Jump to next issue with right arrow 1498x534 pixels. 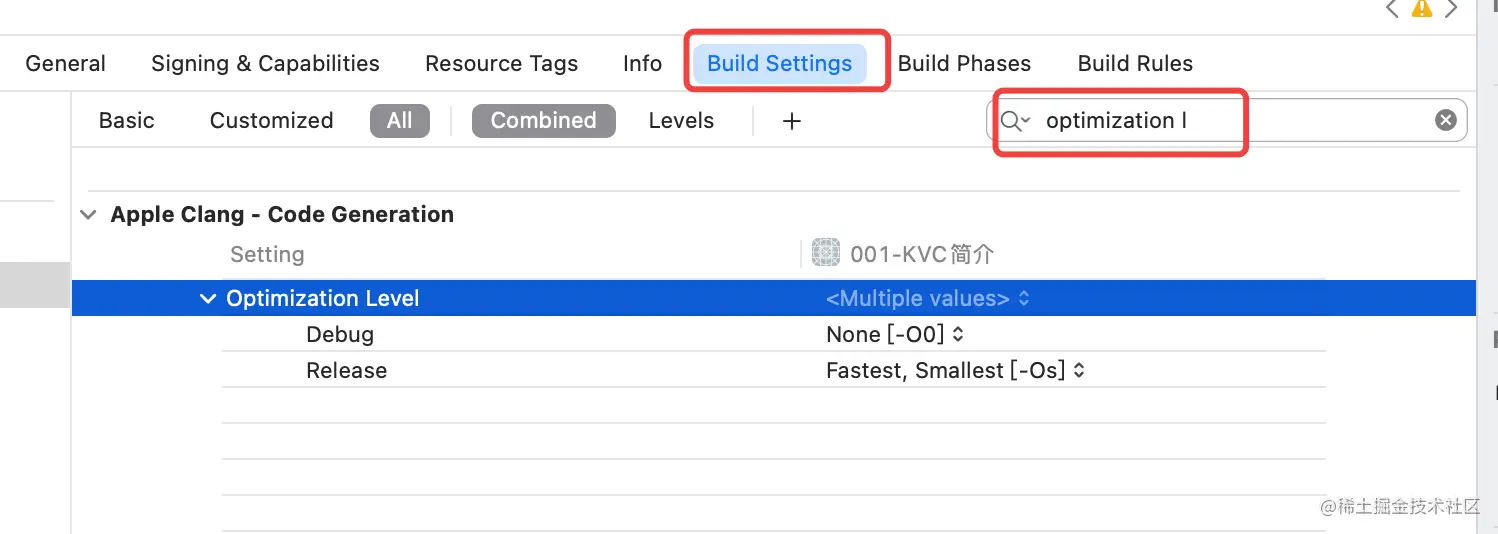[1451, 8]
